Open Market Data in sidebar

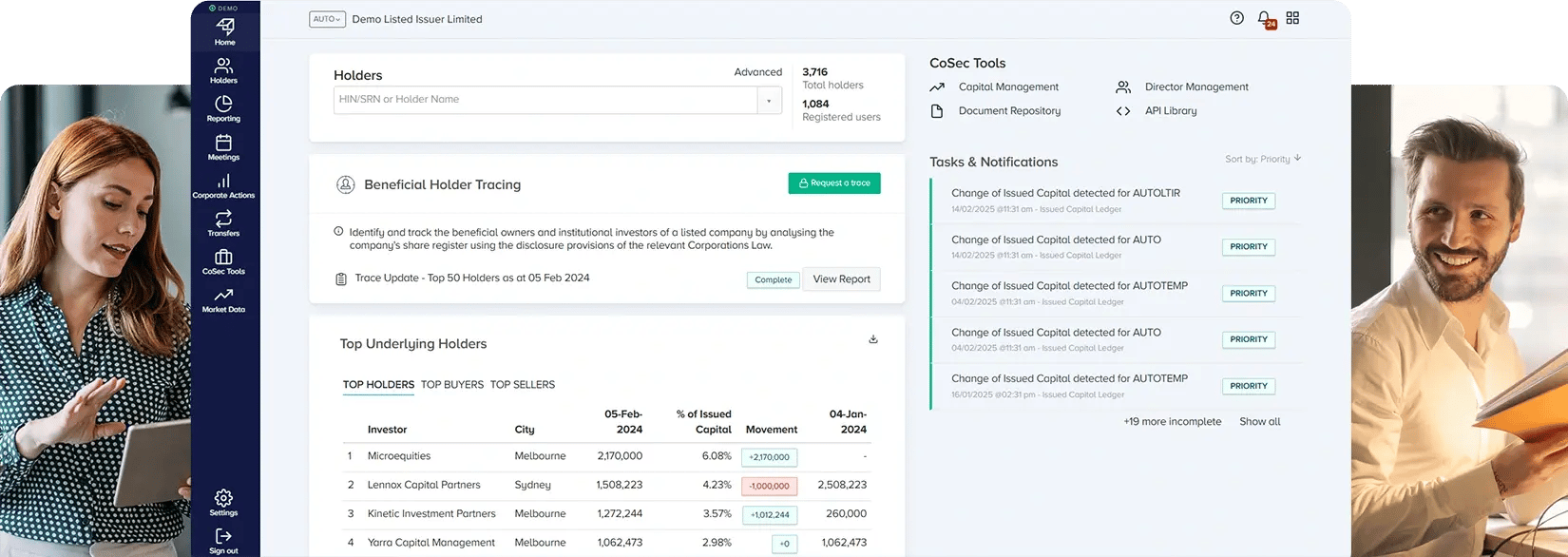224,299
